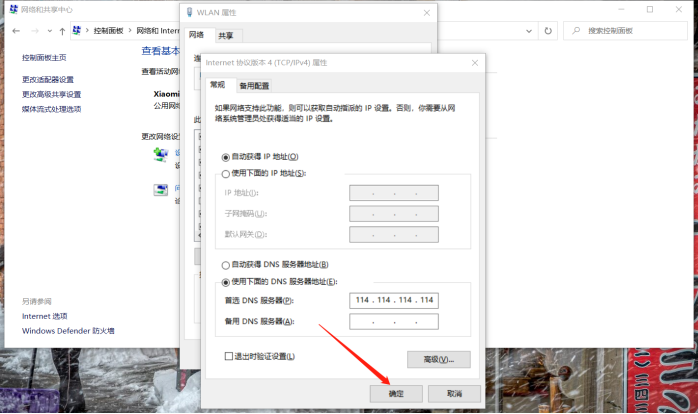Click the 备用 DNS 服务器 input field
Viewport: 698px width, 414px height.
[x=393, y=321]
